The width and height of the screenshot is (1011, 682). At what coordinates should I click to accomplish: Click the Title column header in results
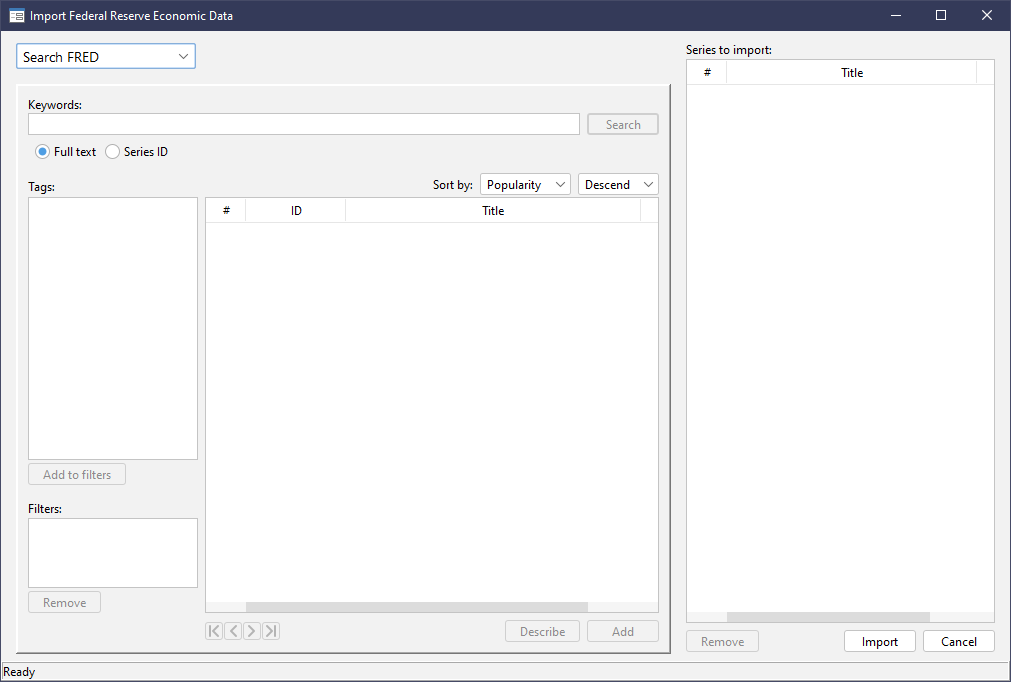493,211
